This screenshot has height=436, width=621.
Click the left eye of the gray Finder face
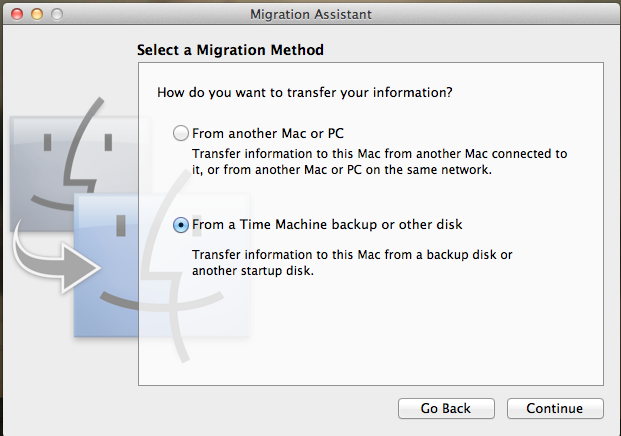coord(48,143)
